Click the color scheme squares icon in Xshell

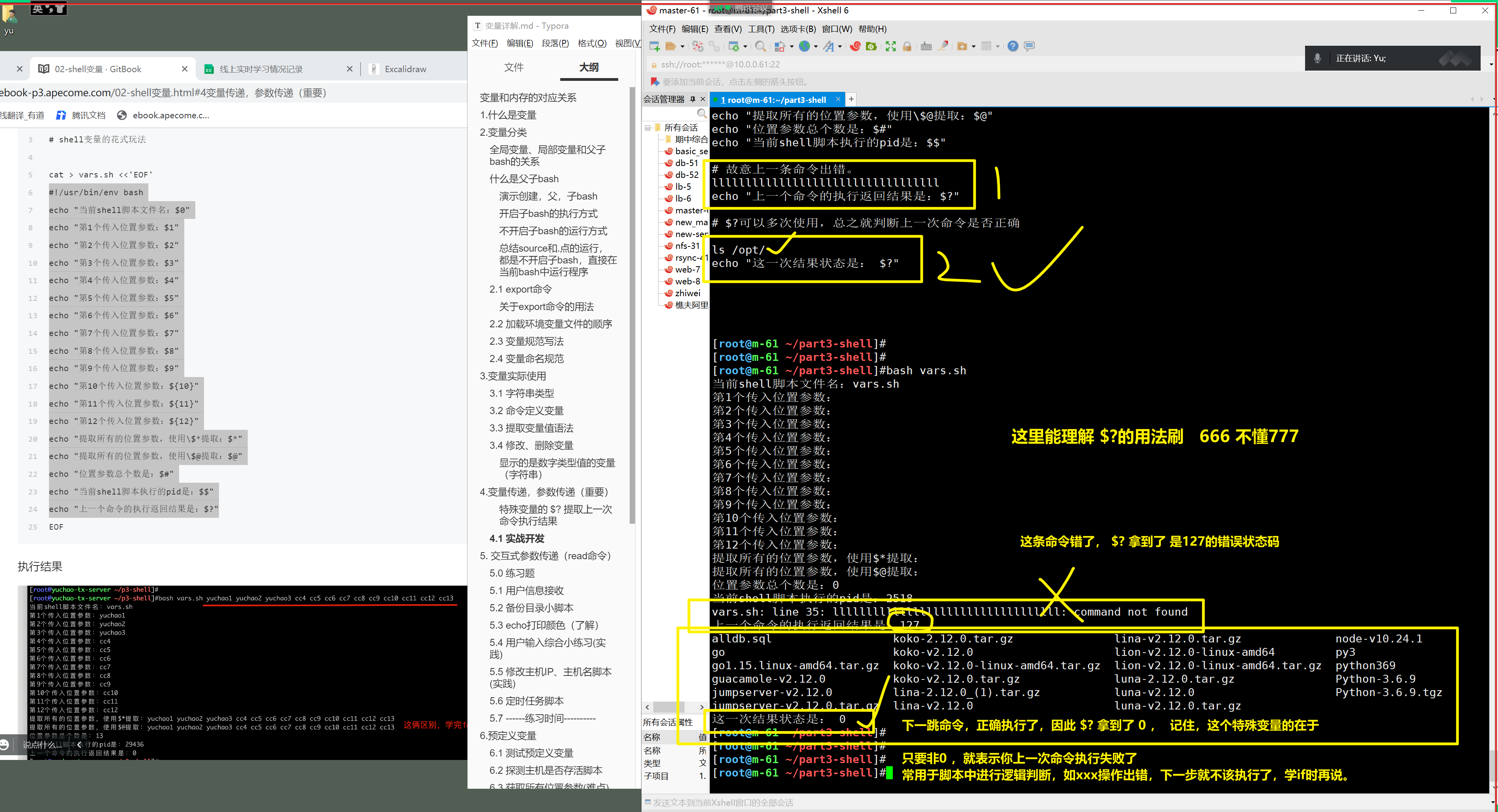[780, 47]
